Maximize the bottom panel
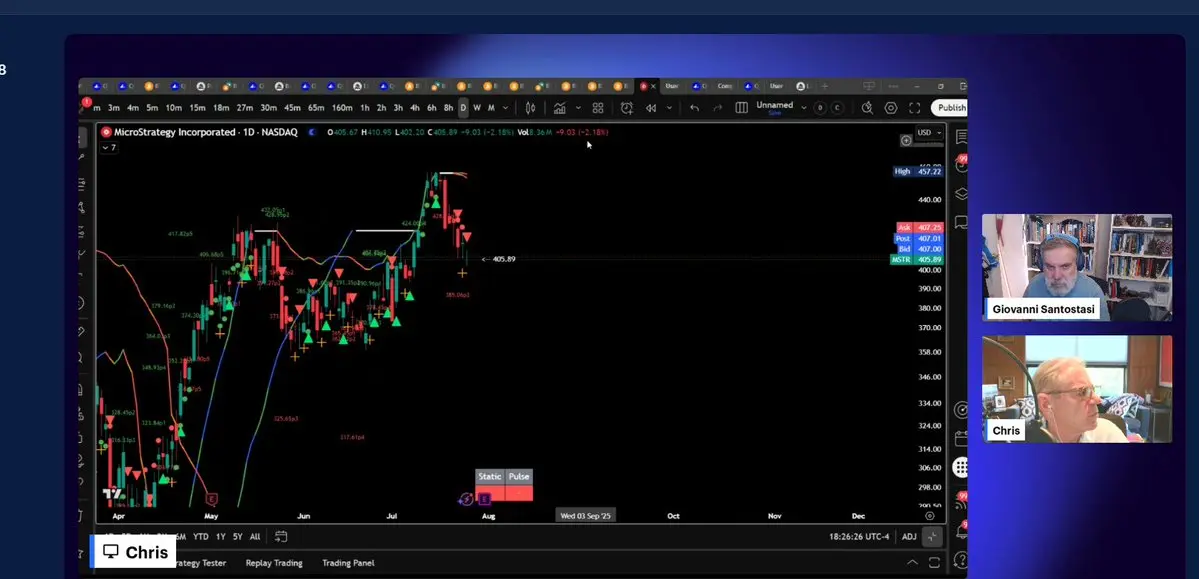The width and height of the screenshot is (1199, 579). click(x=934, y=563)
